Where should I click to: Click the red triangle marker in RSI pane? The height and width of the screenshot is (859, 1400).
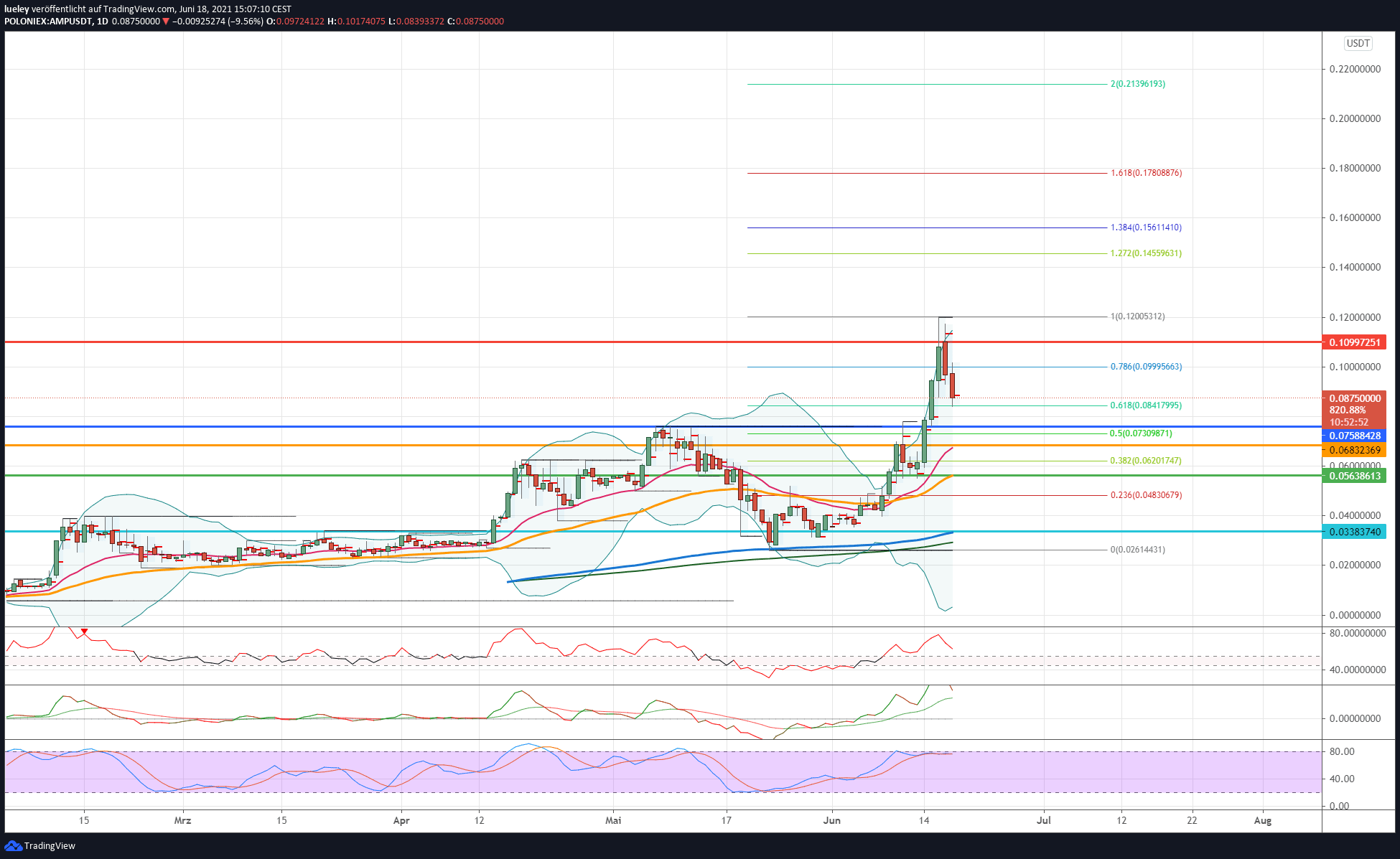point(85,632)
